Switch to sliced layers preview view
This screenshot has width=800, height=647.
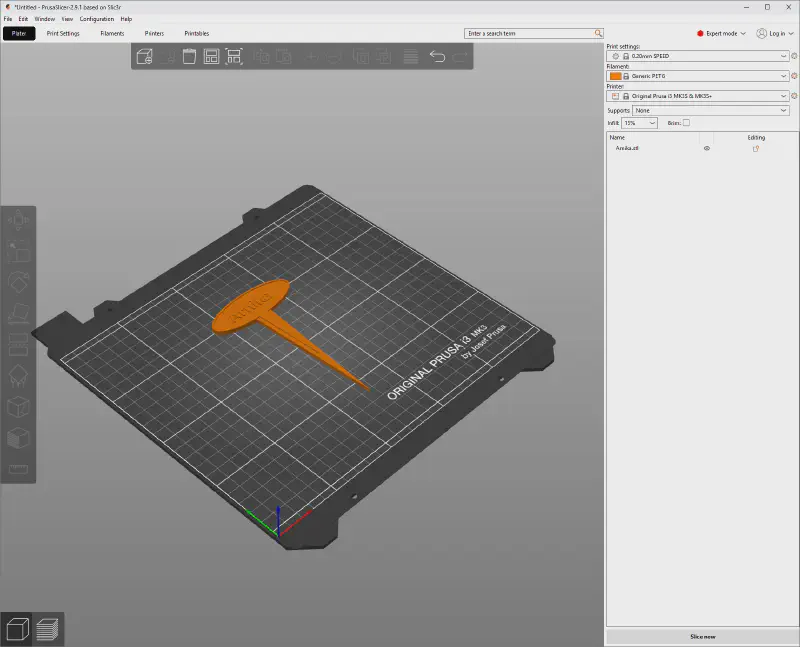point(47,629)
